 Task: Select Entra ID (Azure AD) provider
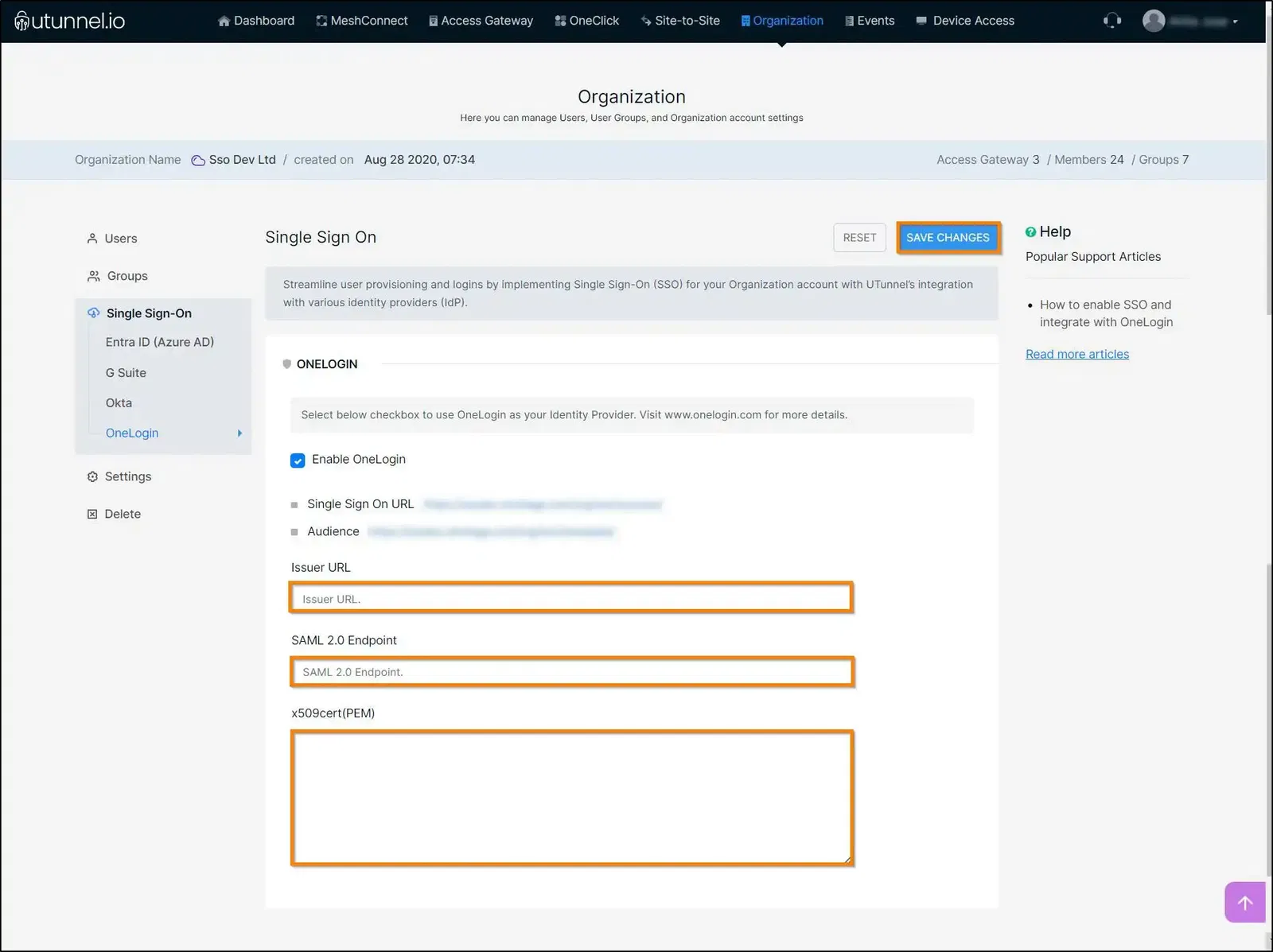click(x=160, y=342)
